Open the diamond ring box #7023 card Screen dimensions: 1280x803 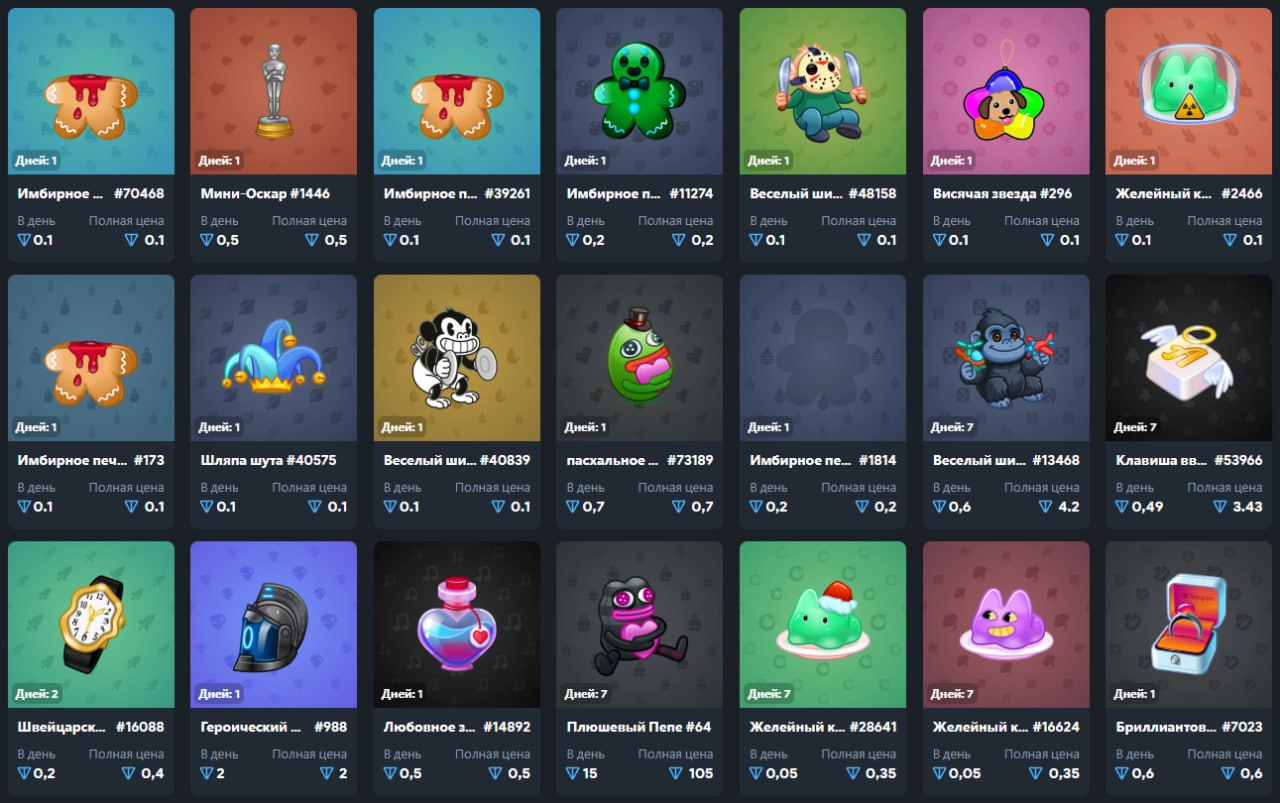(1188, 668)
